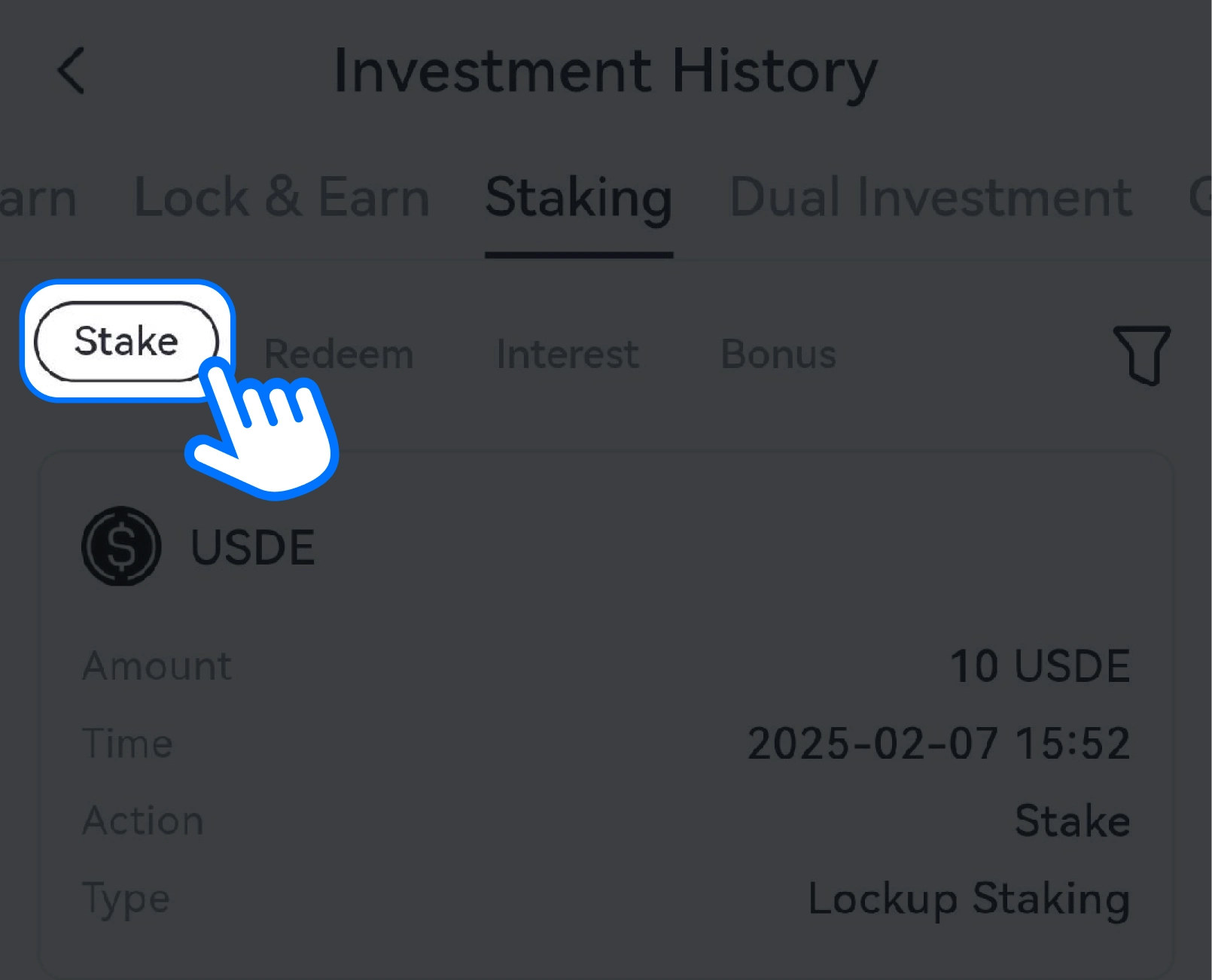
Task: Click the USDE coin icon
Action: [x=121, y=546]
